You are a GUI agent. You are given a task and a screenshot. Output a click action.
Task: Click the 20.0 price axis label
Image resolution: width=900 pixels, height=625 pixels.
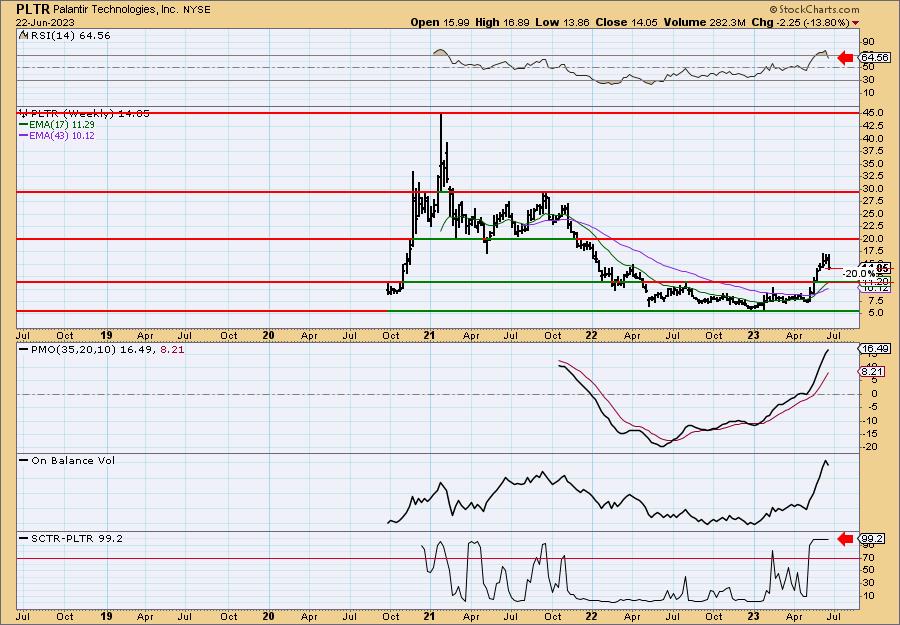(x=873, y=239)
